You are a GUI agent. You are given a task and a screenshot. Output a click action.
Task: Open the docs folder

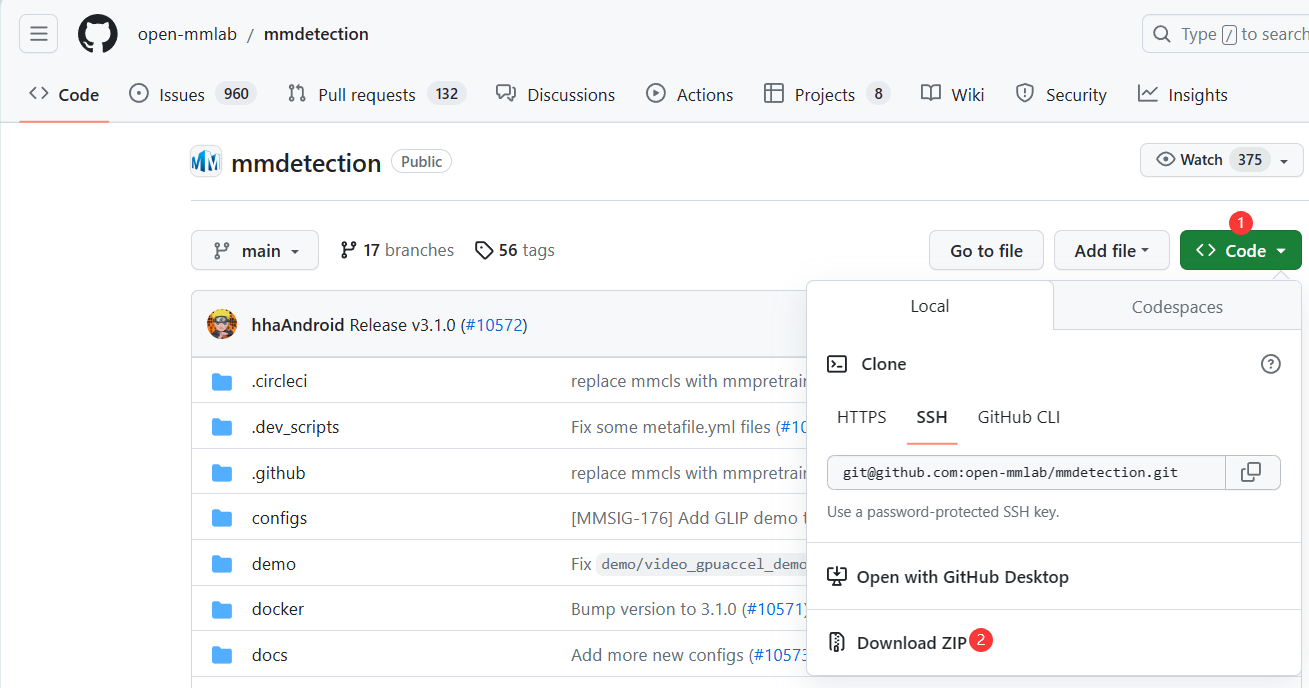click(x=269, y=655)
